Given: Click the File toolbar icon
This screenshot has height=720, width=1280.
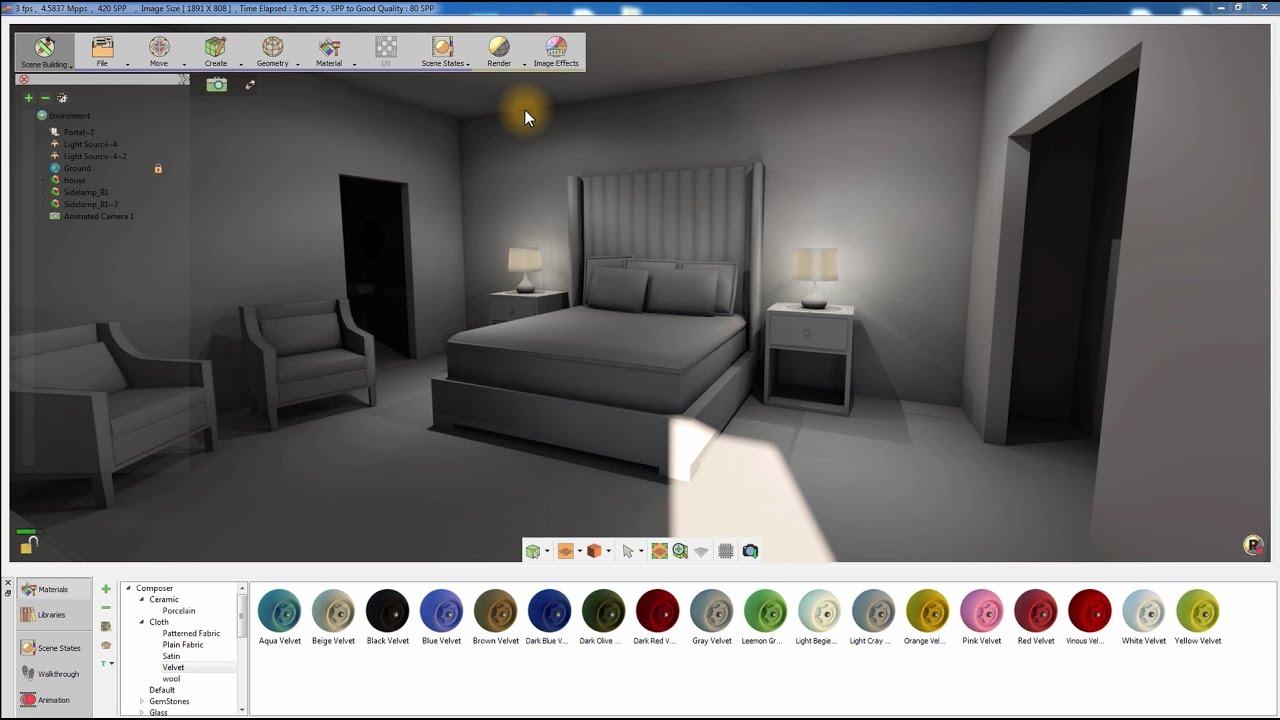Looking at the screenshot, I should tap(102, 47).
